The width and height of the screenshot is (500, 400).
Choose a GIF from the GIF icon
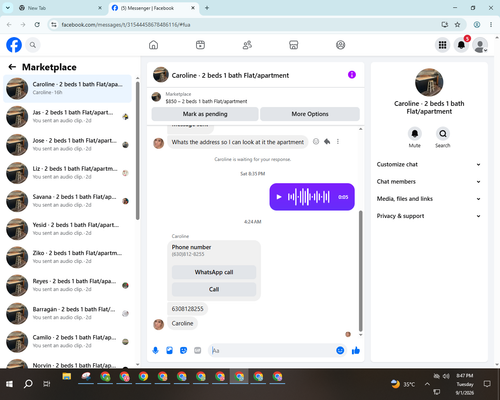198,350
